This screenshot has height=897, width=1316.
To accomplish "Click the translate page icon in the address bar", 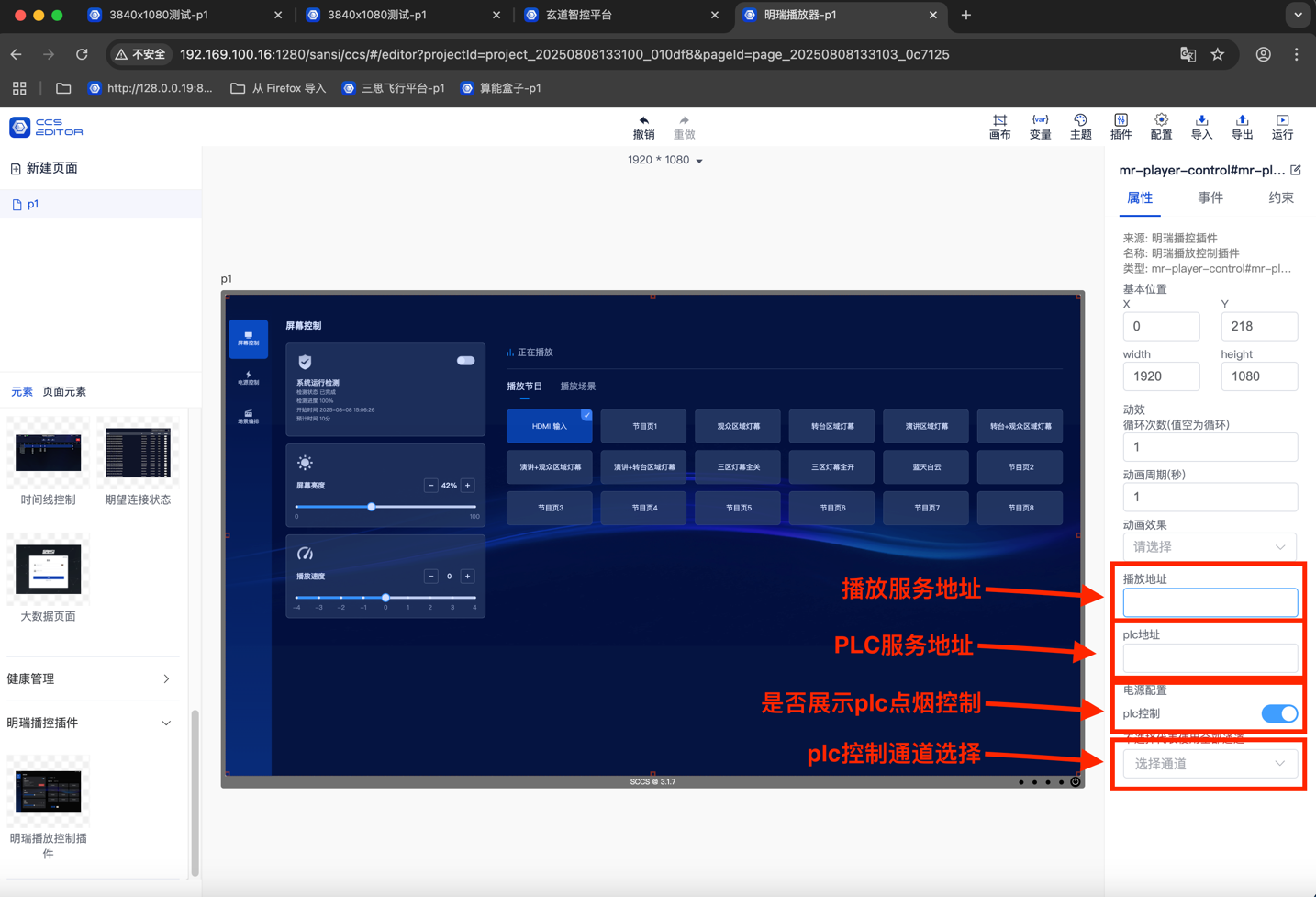I will pyautogui.click(x=1188, y=54).
